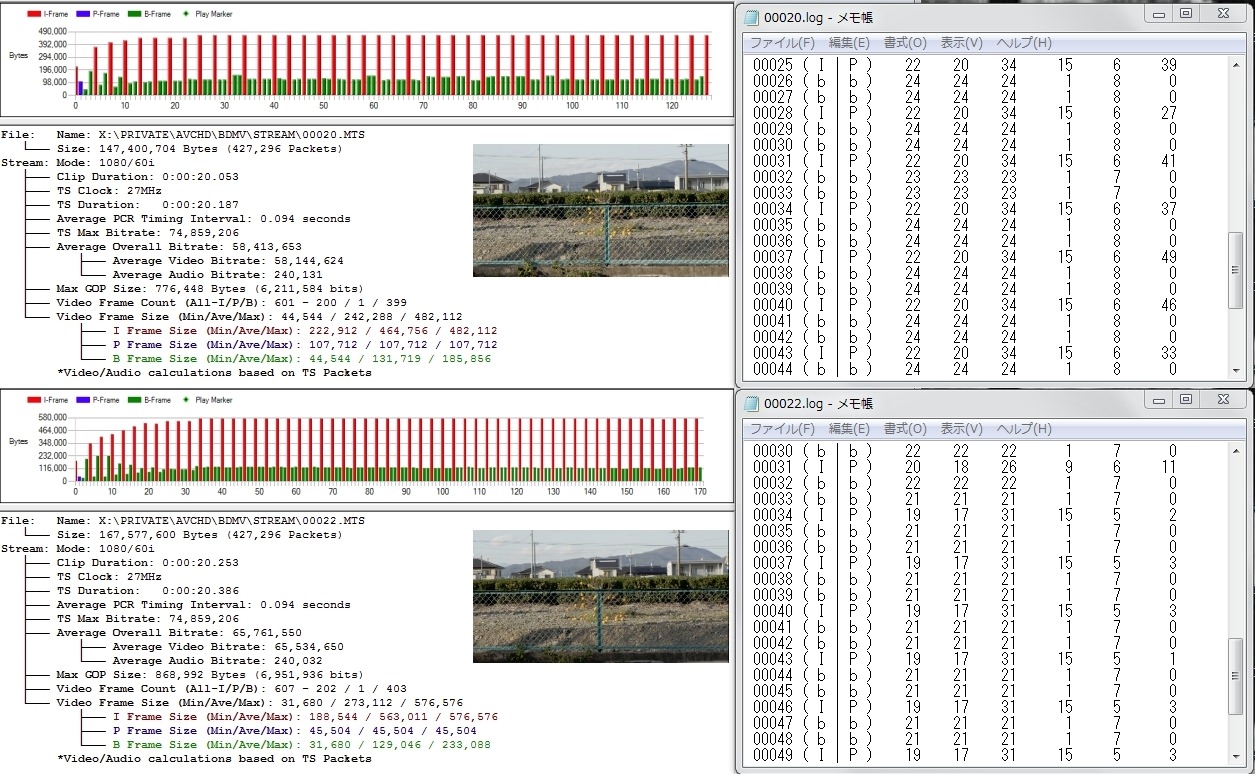1255x774 pixels.
Task: Click the green B-Frame legend swatch in bottom chart
Action: click(x=134, y=400)
